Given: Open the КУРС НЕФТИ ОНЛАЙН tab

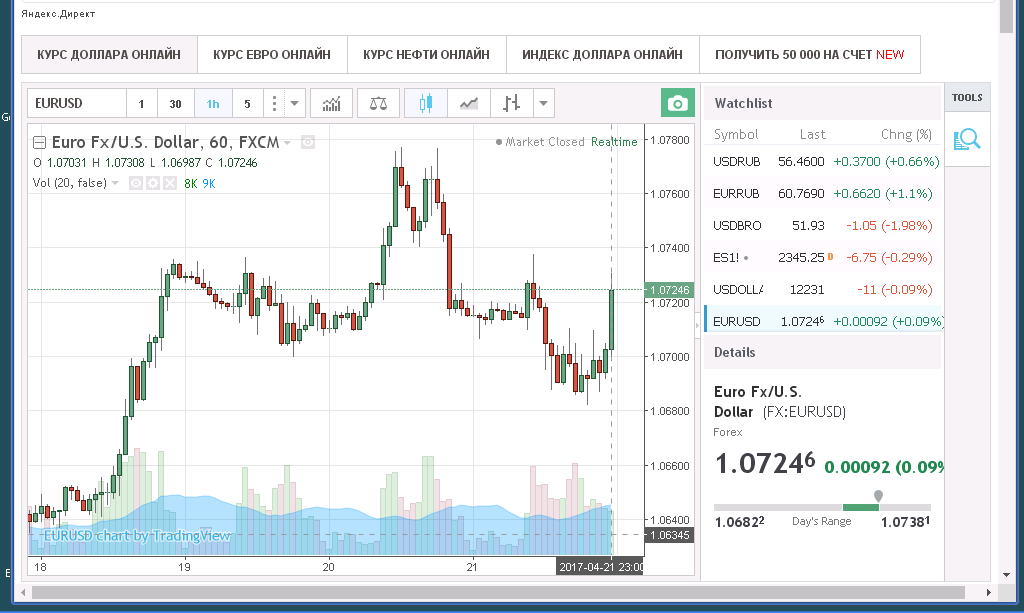Looking at the screenshot, I should [426, 55].
